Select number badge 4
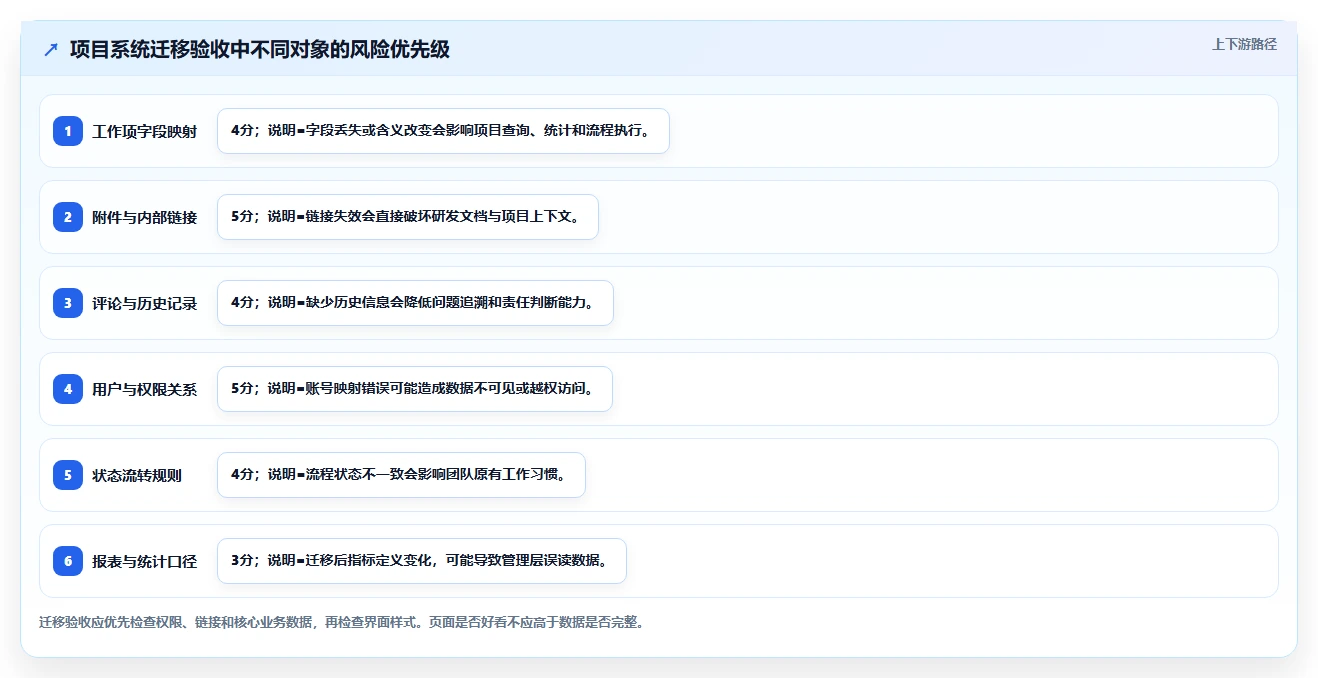1318x678 pixels. point(68,389)
